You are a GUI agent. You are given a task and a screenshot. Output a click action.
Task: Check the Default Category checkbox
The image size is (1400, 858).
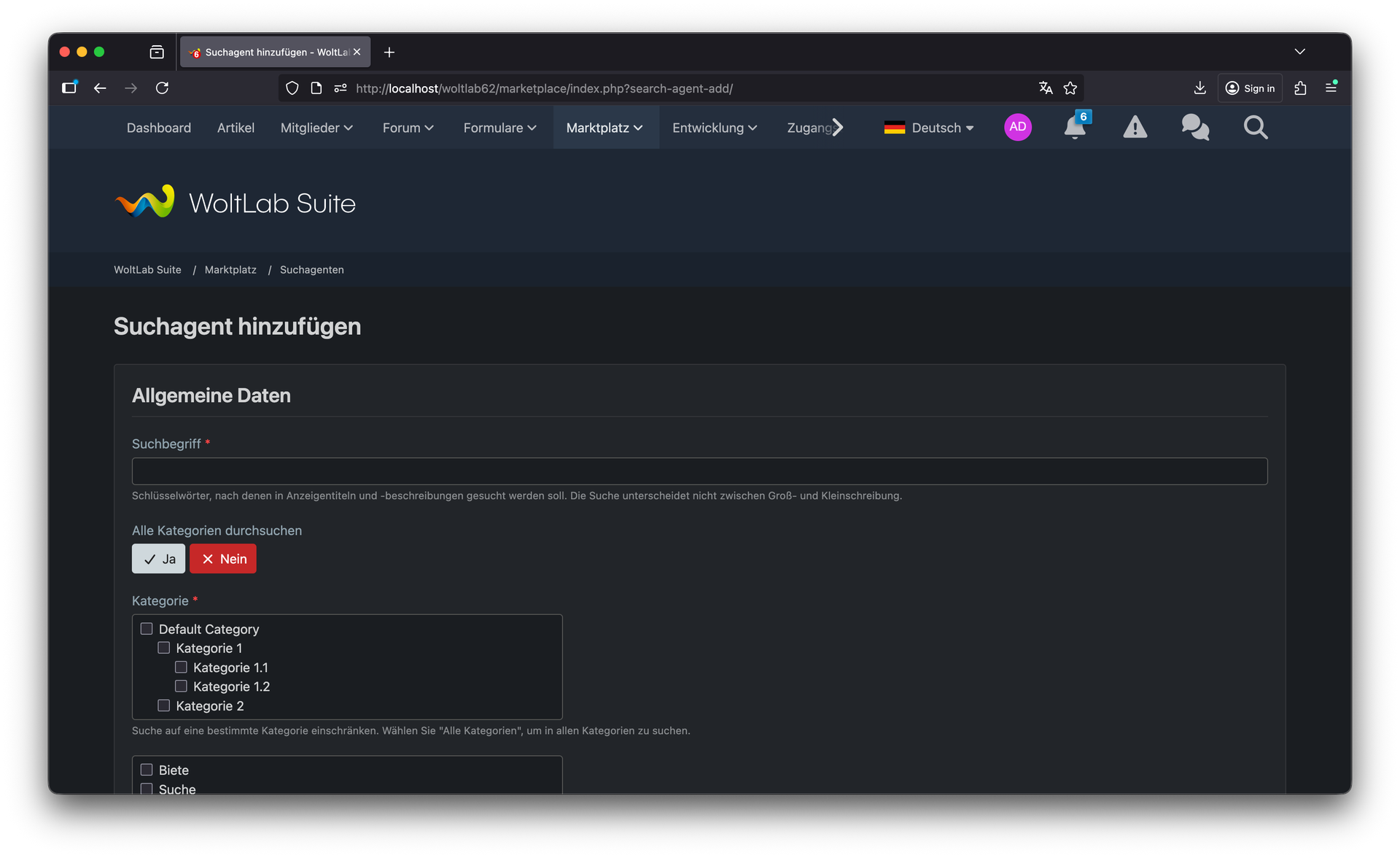point(147,629)
